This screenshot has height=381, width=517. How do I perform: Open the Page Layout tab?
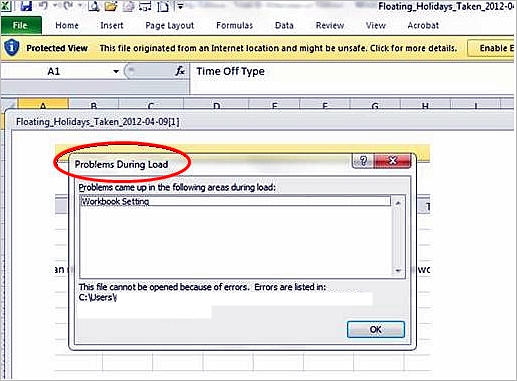pyautogui.click(x=170, y=26)
